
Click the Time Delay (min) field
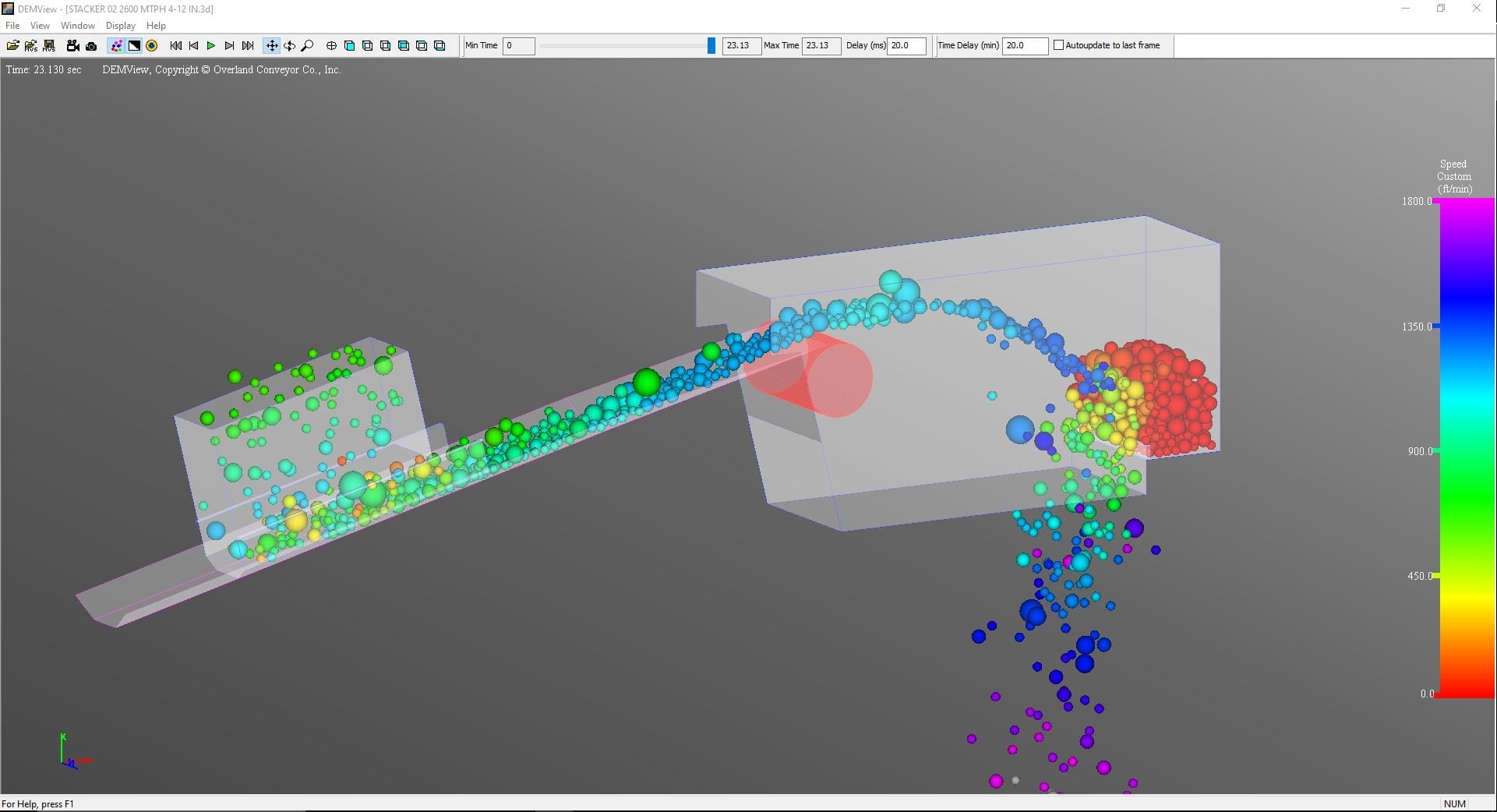1024,46
